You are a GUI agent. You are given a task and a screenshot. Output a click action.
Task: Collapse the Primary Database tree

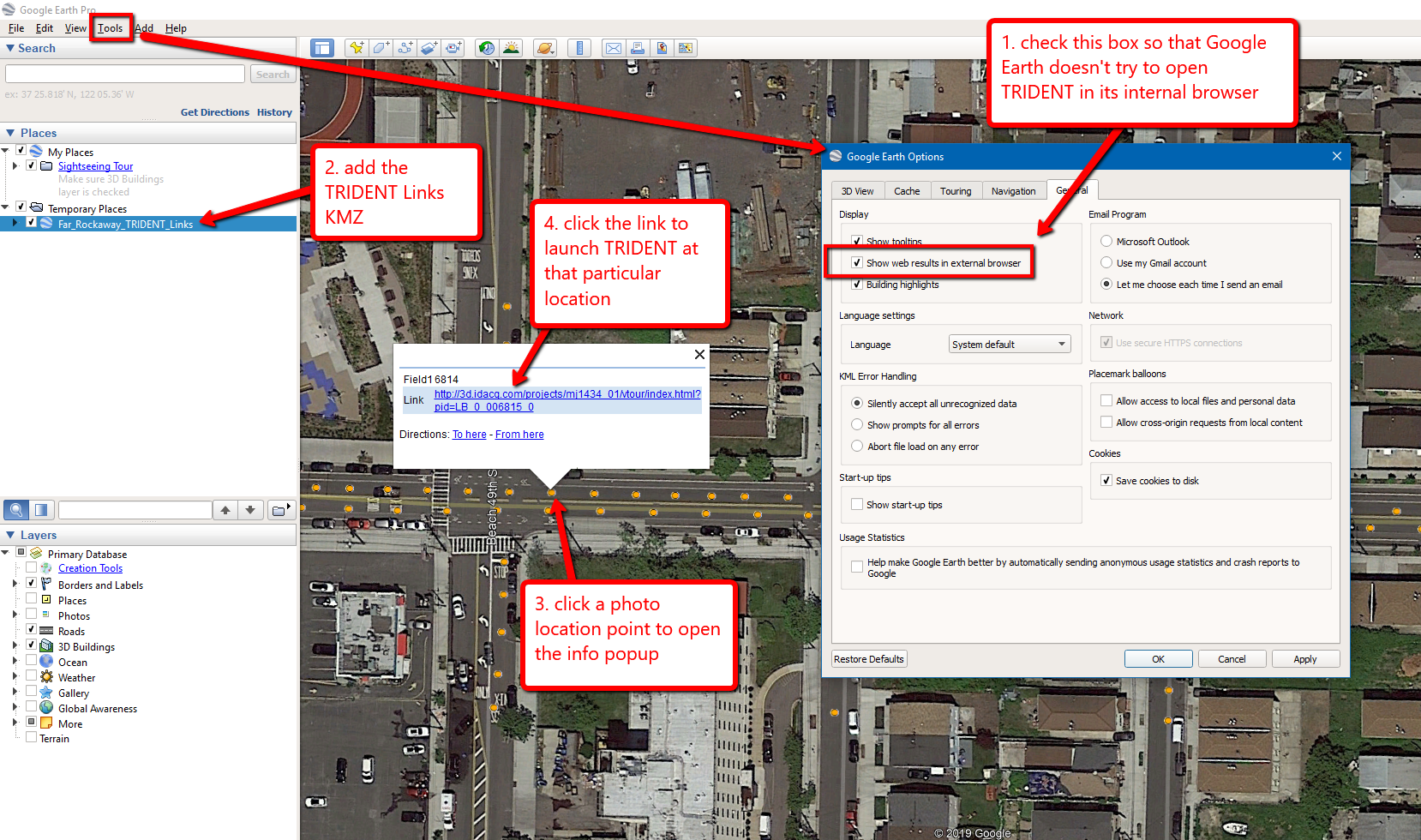coord(5,554)
